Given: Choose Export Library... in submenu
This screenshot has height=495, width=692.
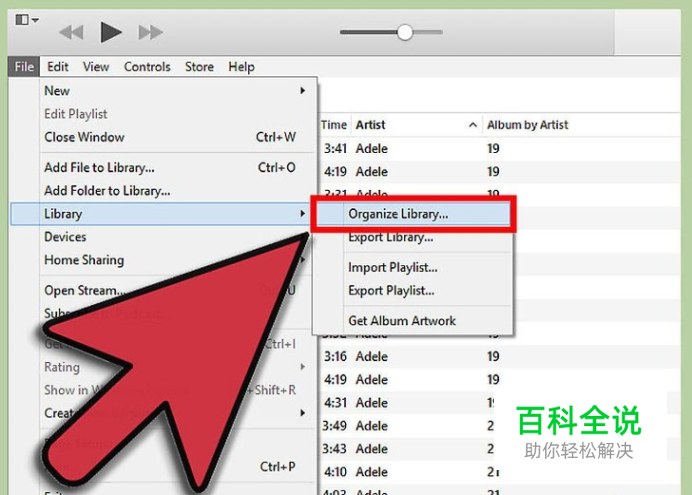Looking at the screenshot, I should tap(391, 237).
